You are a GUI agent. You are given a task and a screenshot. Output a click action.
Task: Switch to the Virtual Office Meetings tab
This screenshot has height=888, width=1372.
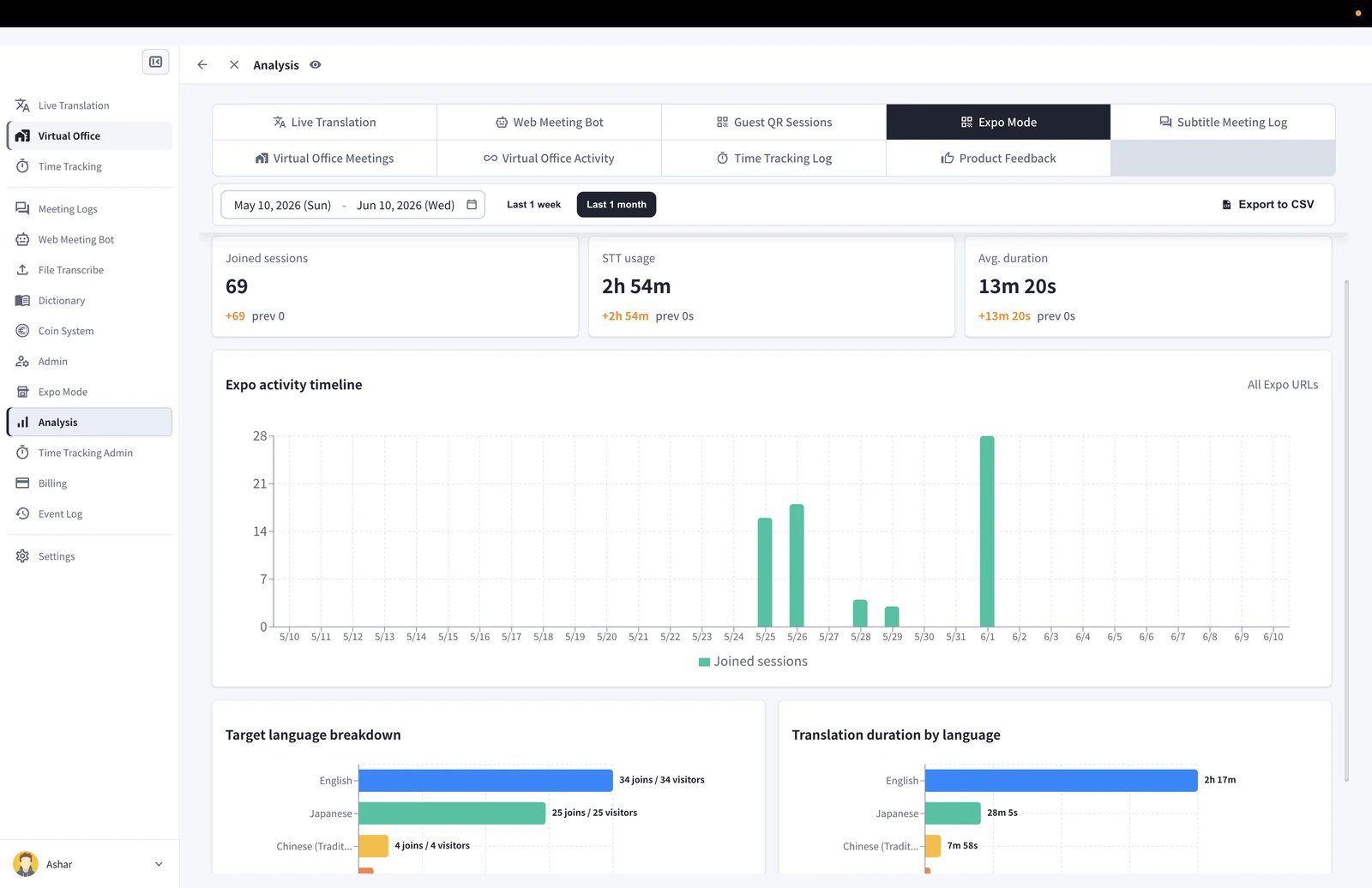(324, 159)
